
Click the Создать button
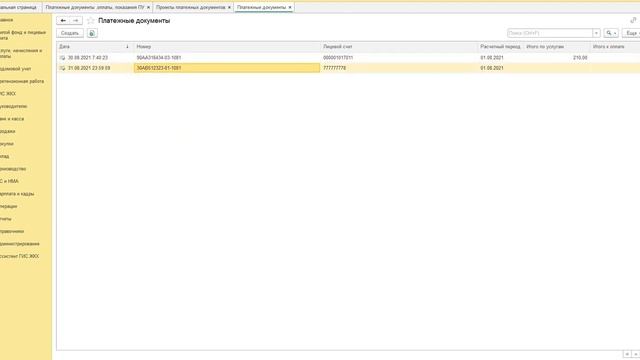click(70, 33)
